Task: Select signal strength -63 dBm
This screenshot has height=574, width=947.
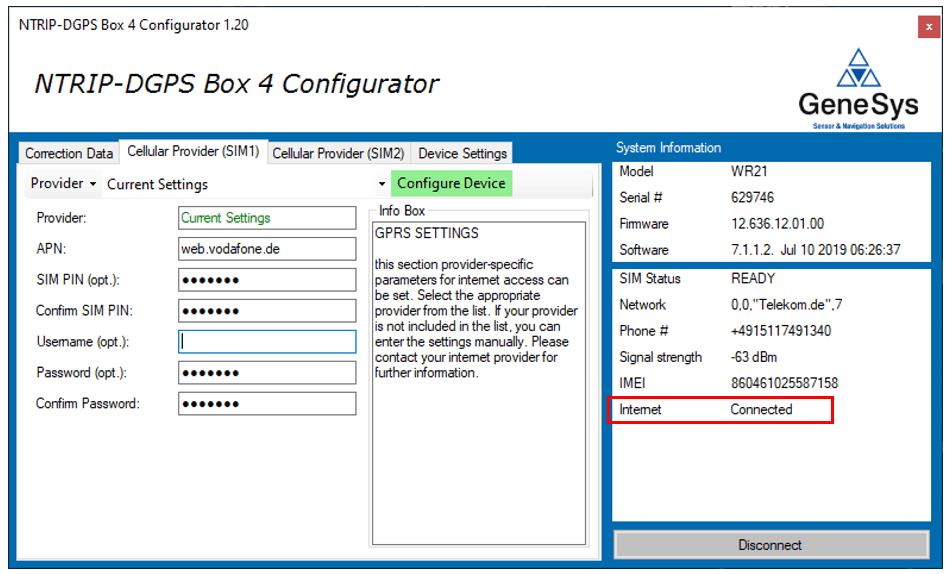Action: (754, 357)
